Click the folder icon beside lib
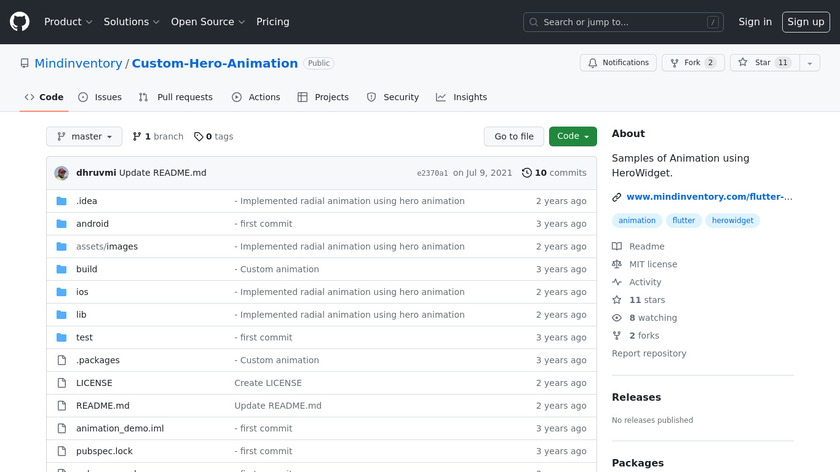 pos(62,314)
